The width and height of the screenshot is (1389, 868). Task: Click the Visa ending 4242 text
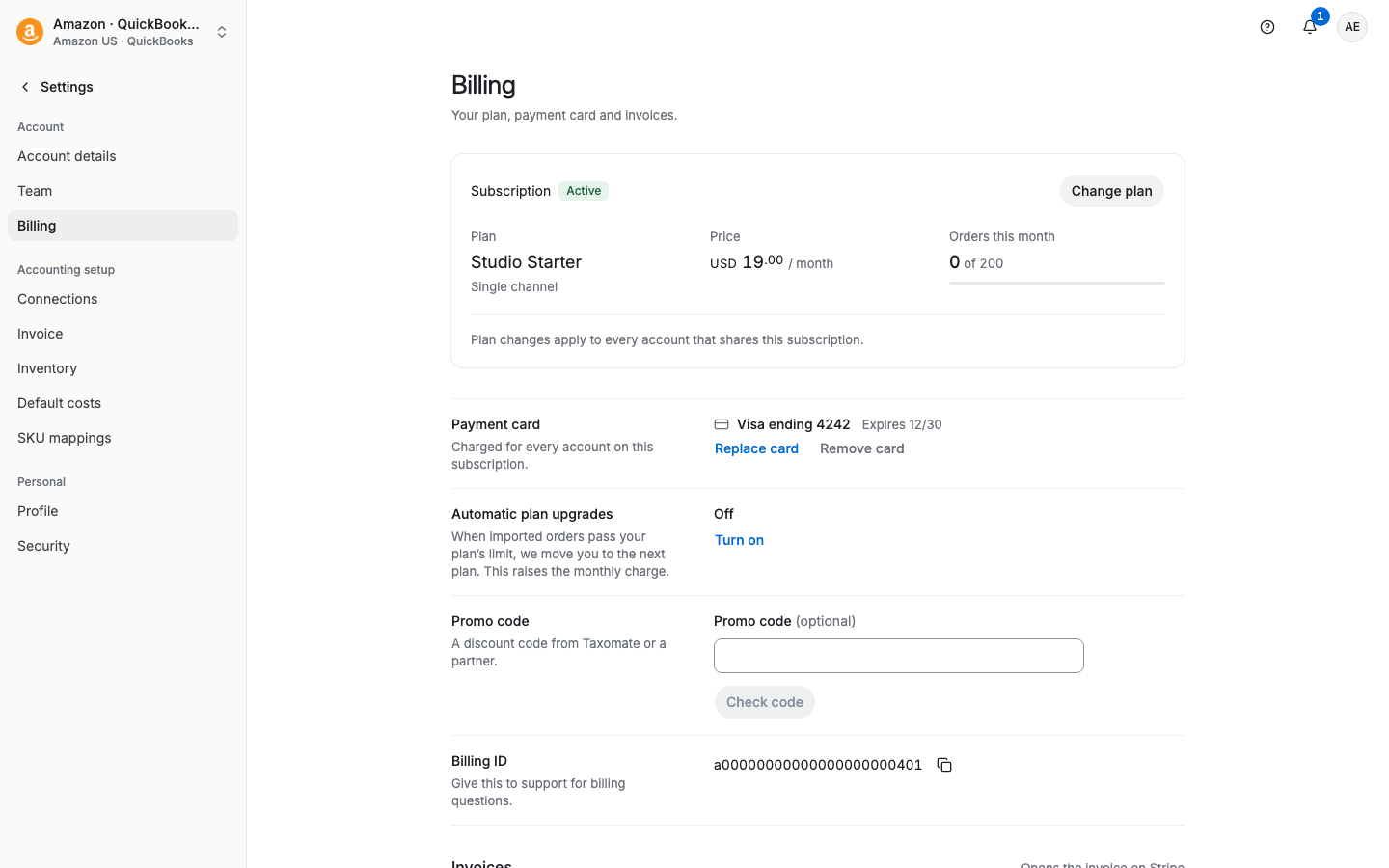point(793,424)
